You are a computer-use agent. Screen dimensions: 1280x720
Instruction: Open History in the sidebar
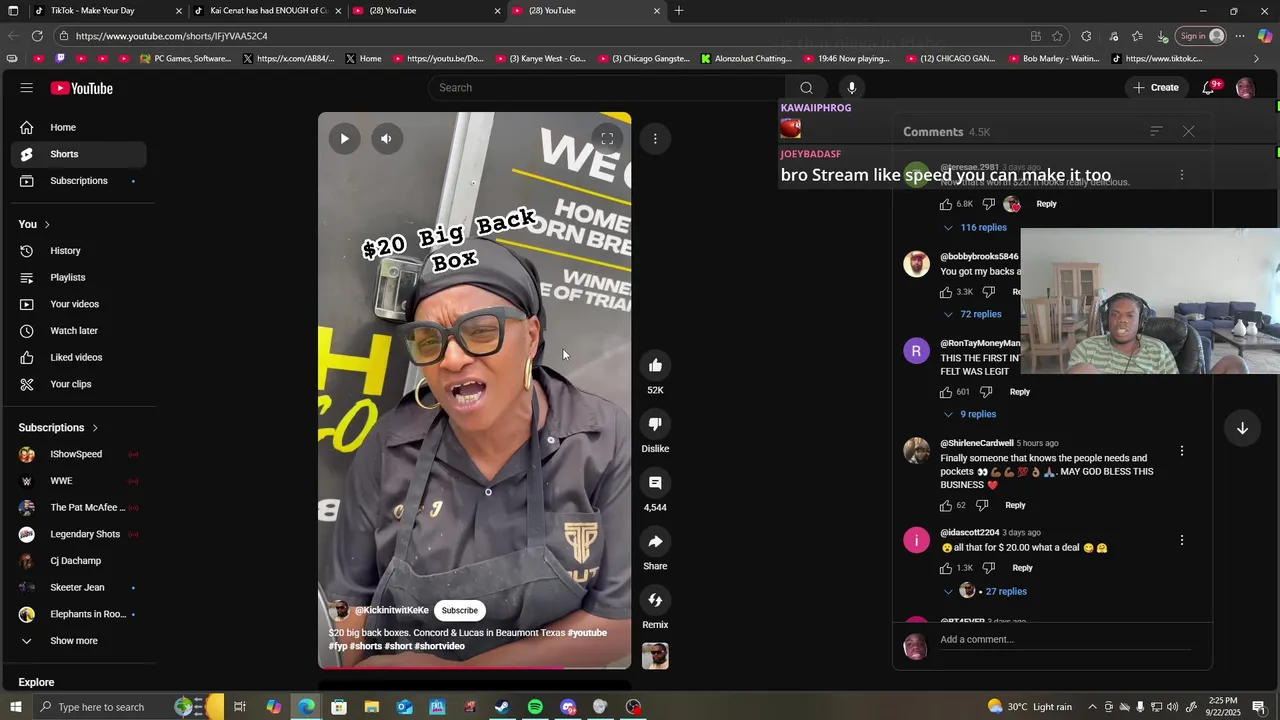78,251
